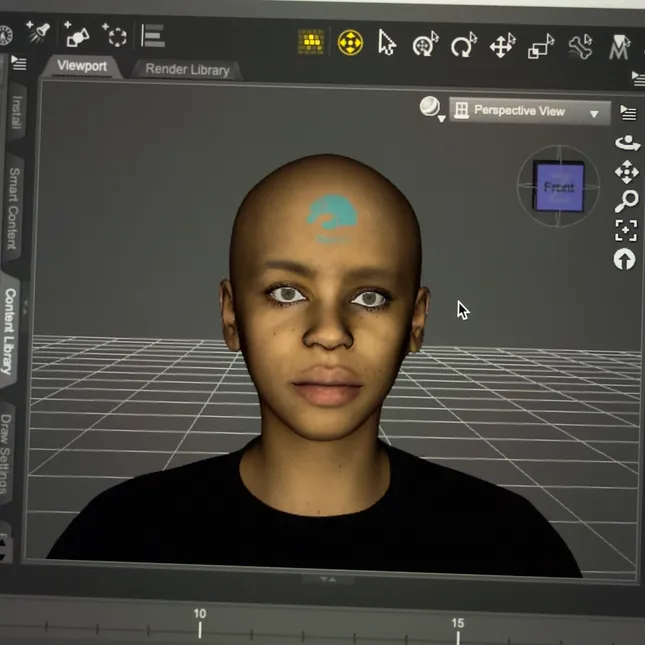Choose the Rotate tool in top toolbar
Viewport: 645px width, 645px height.
coord(464,45)
